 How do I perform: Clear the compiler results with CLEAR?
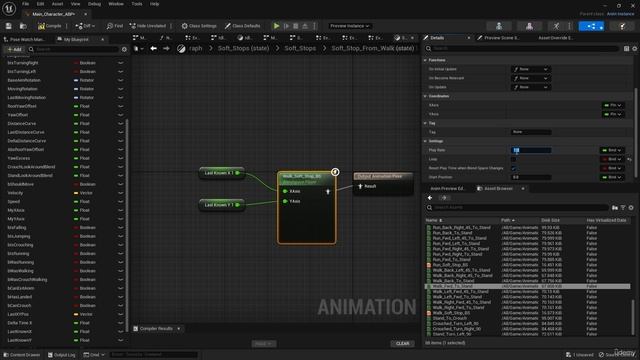(402, 344)
